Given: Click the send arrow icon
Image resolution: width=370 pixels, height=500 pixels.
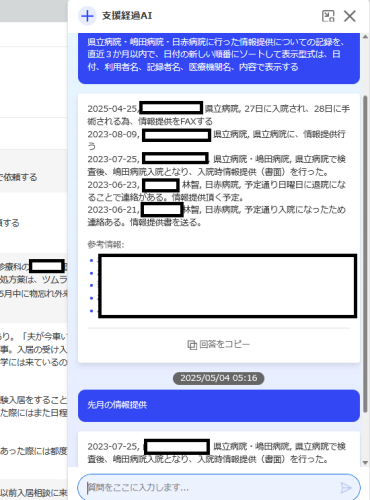Looking at the screenshot, I should 346,488.
